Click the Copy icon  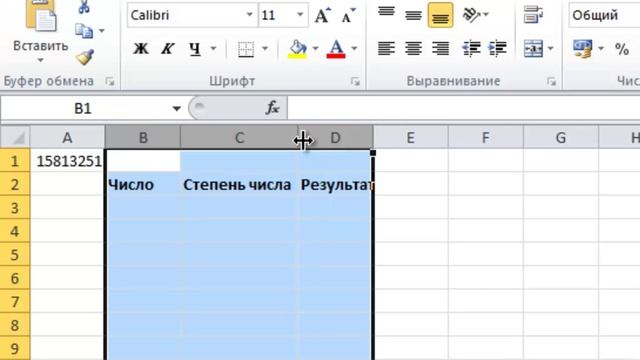(84, 31)
